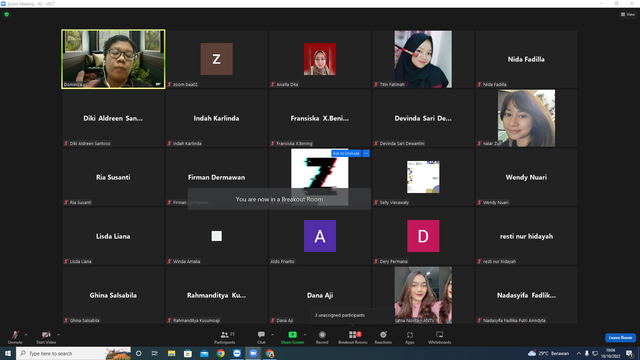Click the Rahmanditya Ku... tile

(x=216, y=295)
